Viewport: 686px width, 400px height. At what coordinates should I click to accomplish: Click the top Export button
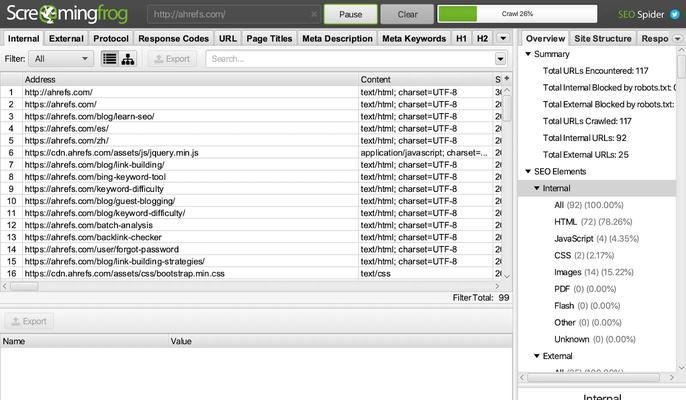tap(172, 59)
